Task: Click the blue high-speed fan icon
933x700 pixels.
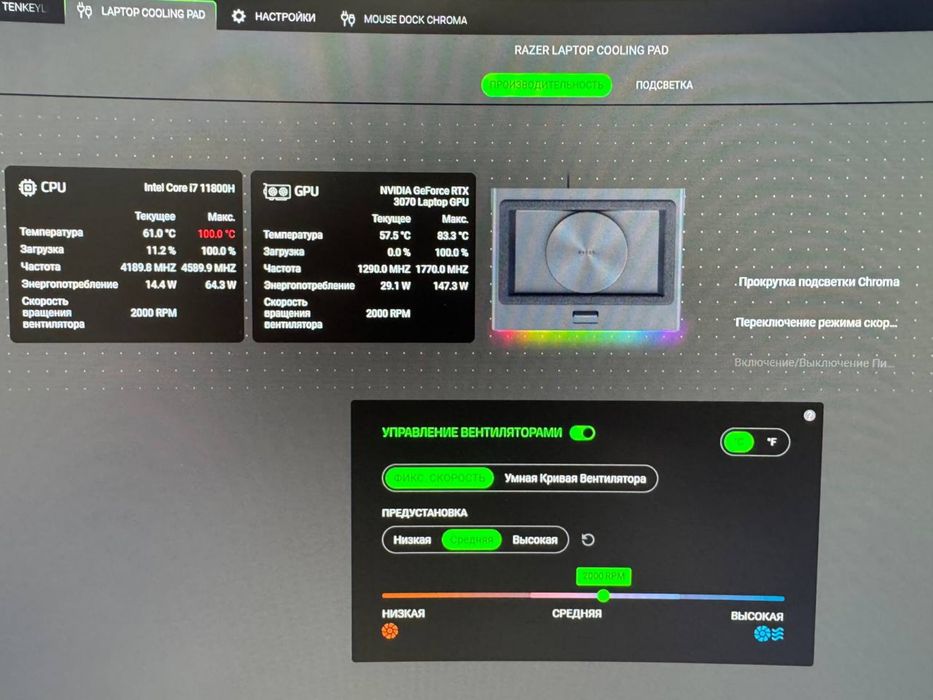Action: (769, 634)
